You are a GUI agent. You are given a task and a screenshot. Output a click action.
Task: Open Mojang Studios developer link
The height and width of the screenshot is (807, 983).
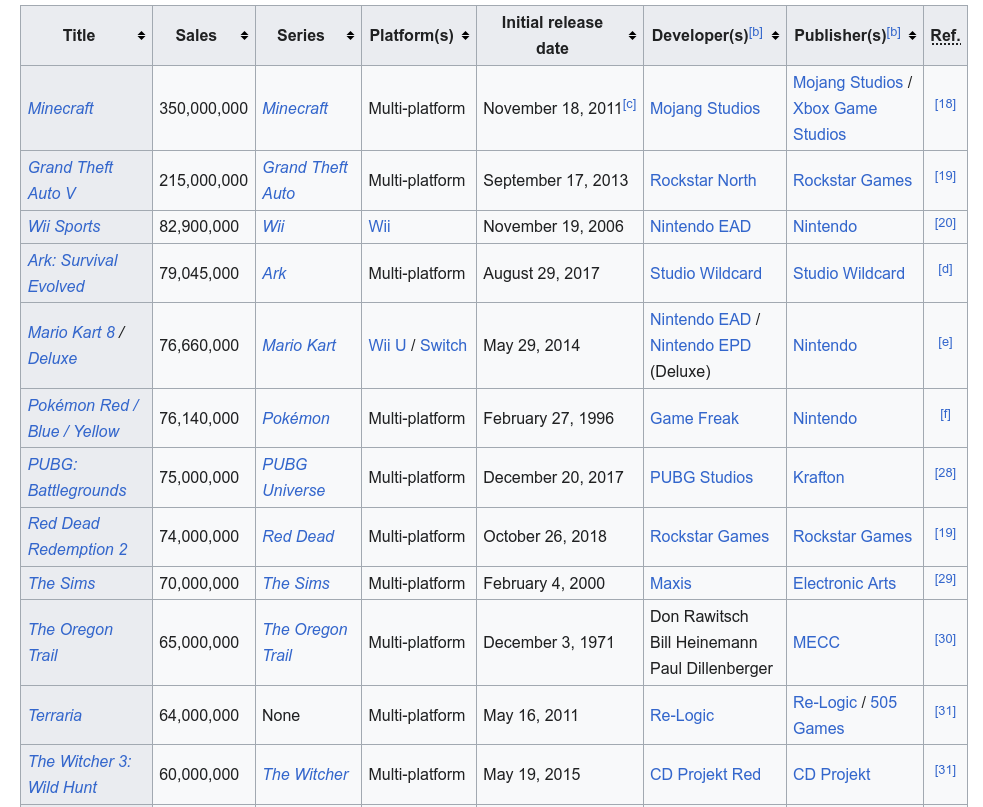tap(705, 108)
